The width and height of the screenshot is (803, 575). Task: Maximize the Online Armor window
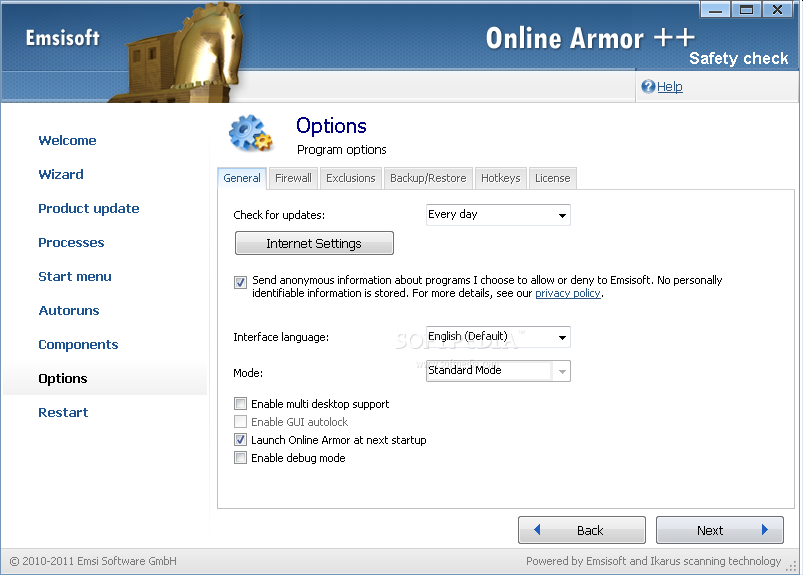pyautogui.click(x=746, y=10)
